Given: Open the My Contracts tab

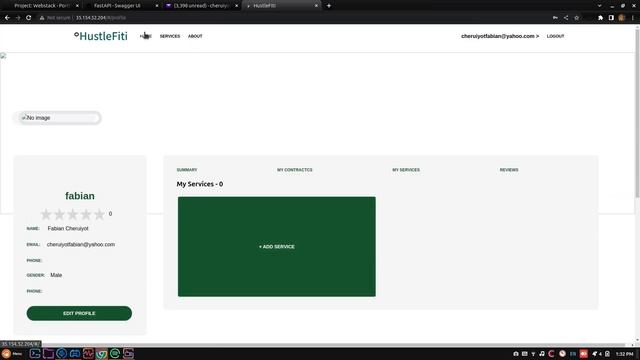Looking at the screenshot, I should (295, 170).
